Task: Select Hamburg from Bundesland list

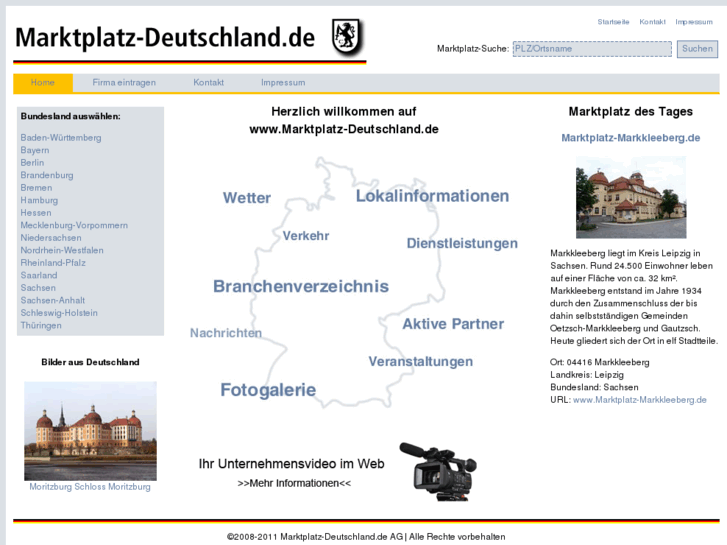Action: [39, 200]
